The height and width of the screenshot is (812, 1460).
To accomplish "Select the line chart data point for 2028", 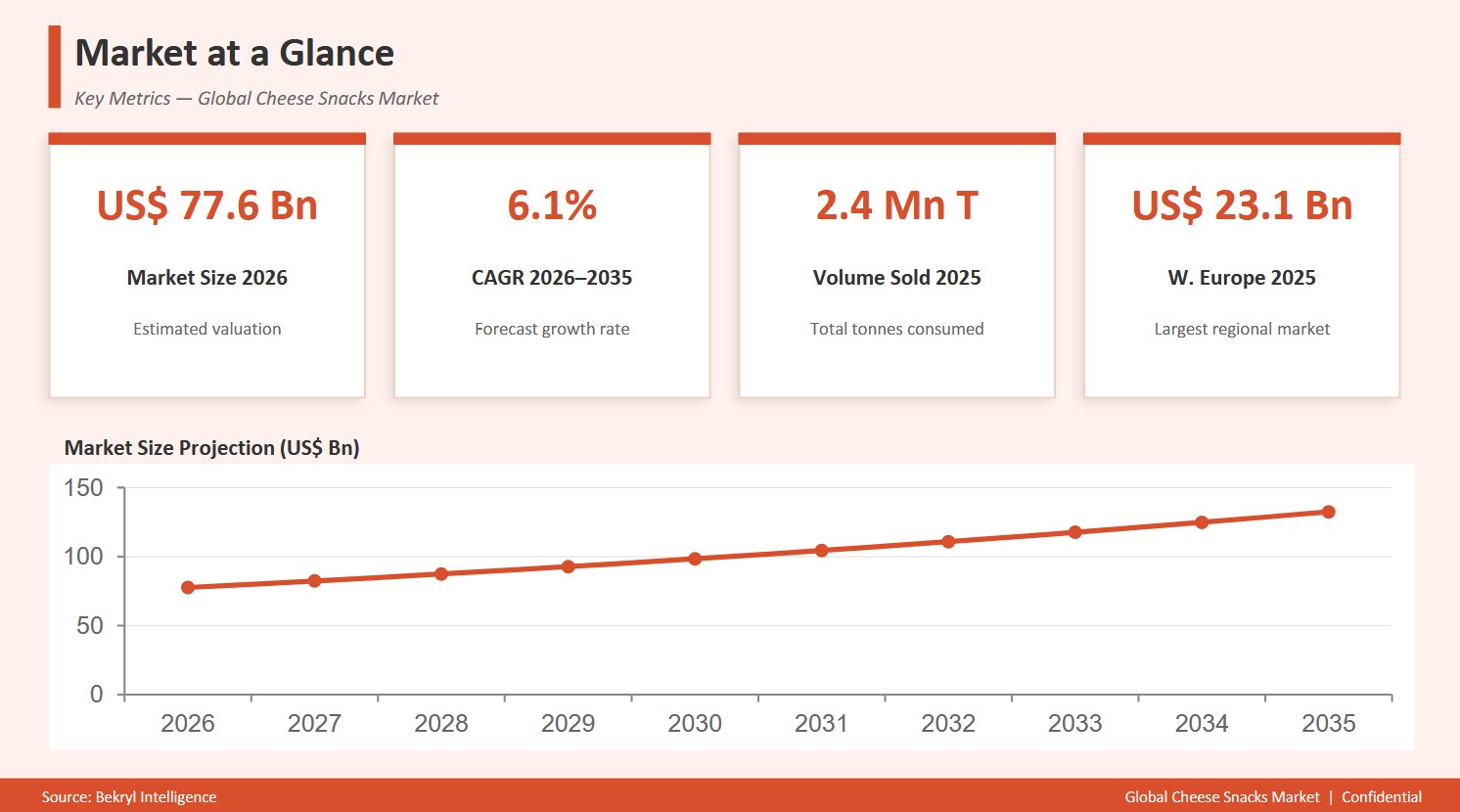I will click(x=441, y=574).
